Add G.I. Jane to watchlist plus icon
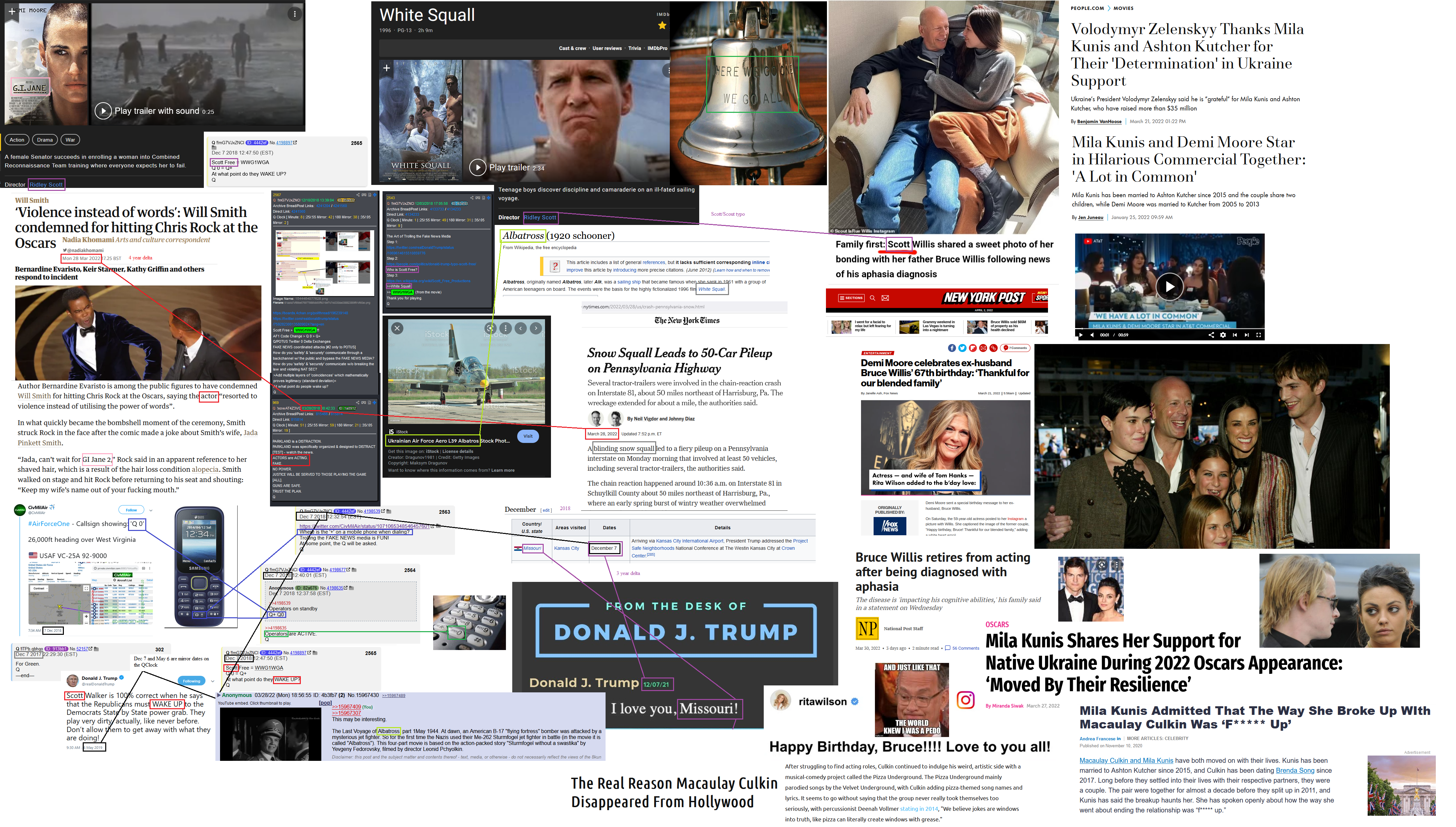Screen dimensions: 1456x827 click(12, 11)
